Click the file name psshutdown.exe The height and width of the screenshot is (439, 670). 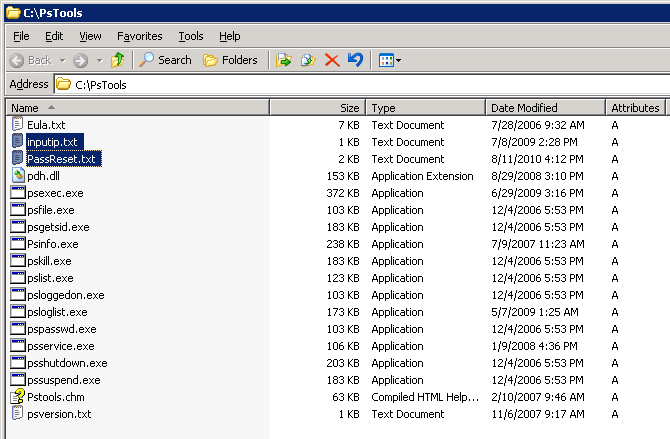coord(67,363)
